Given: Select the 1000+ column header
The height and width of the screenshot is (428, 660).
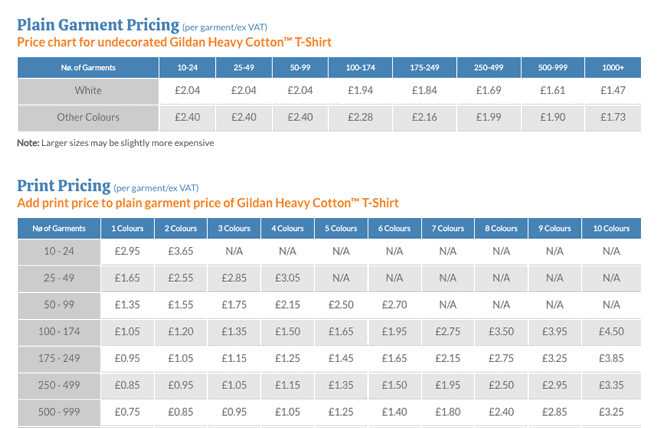Looking at the screenshot, I should point(612,67).
